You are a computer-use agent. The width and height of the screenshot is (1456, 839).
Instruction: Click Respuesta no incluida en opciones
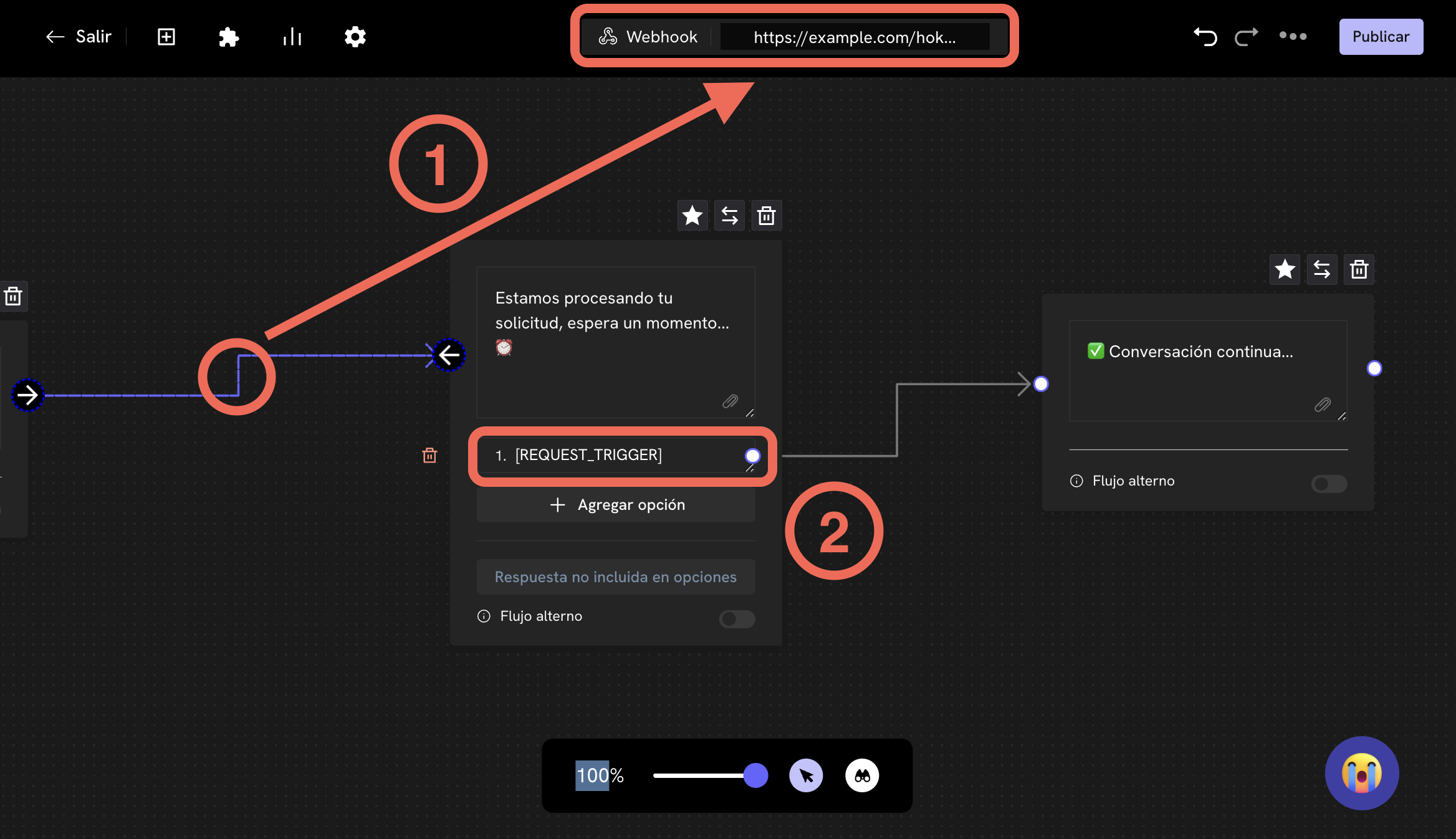point(616,577)
